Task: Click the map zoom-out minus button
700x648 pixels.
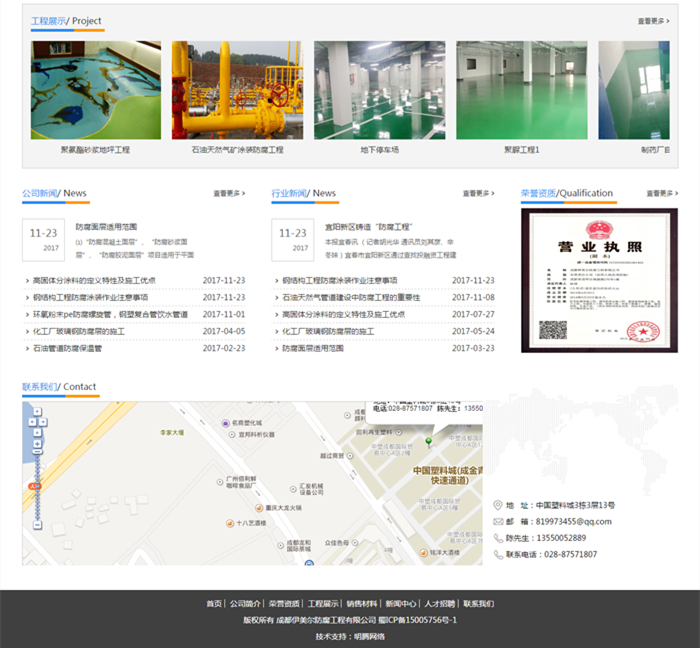Action: pos(37,524)
